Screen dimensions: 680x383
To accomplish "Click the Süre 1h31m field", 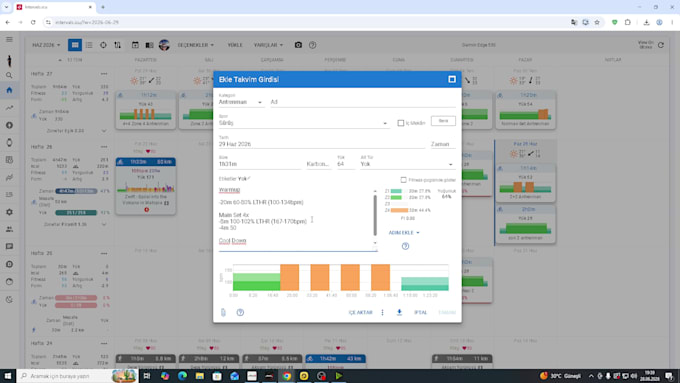I will pos(259,164).
